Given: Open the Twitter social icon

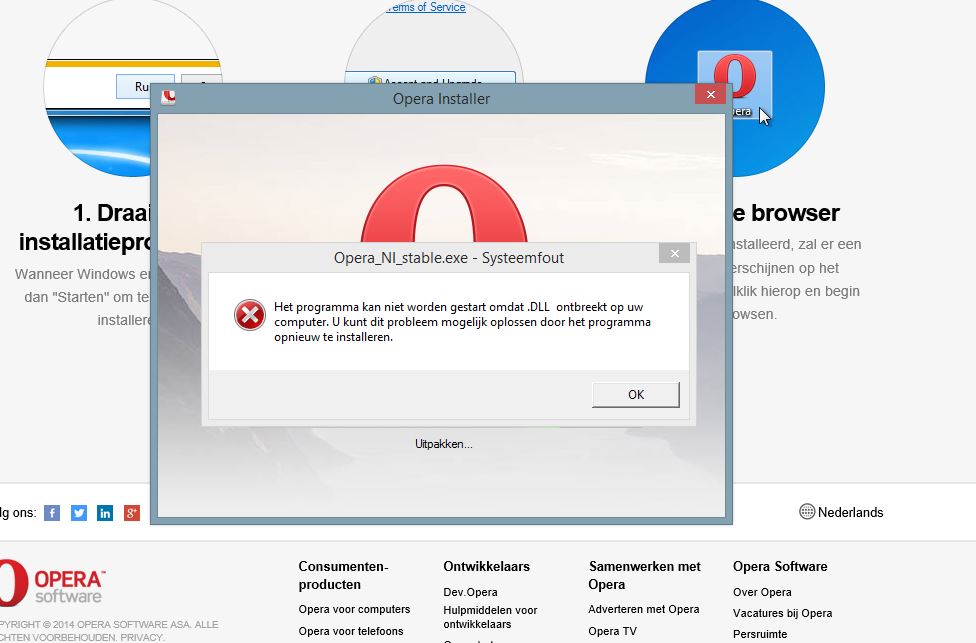Looking at the screenshot, I should click(79, 513).
